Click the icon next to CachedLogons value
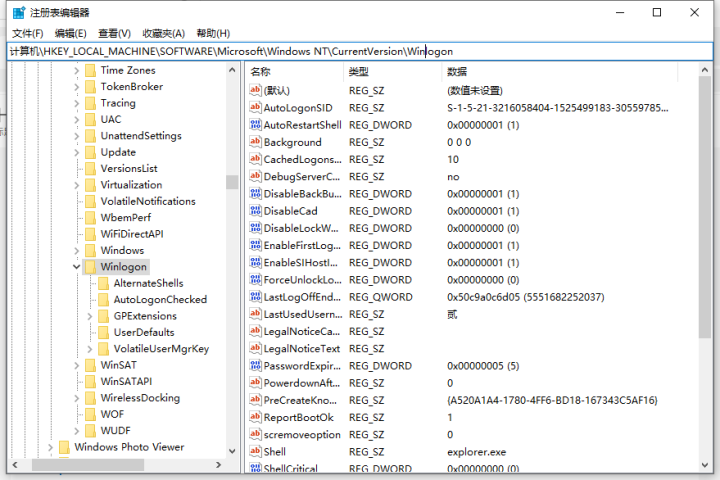The image size is (720, 480). (x=255, y=159)
